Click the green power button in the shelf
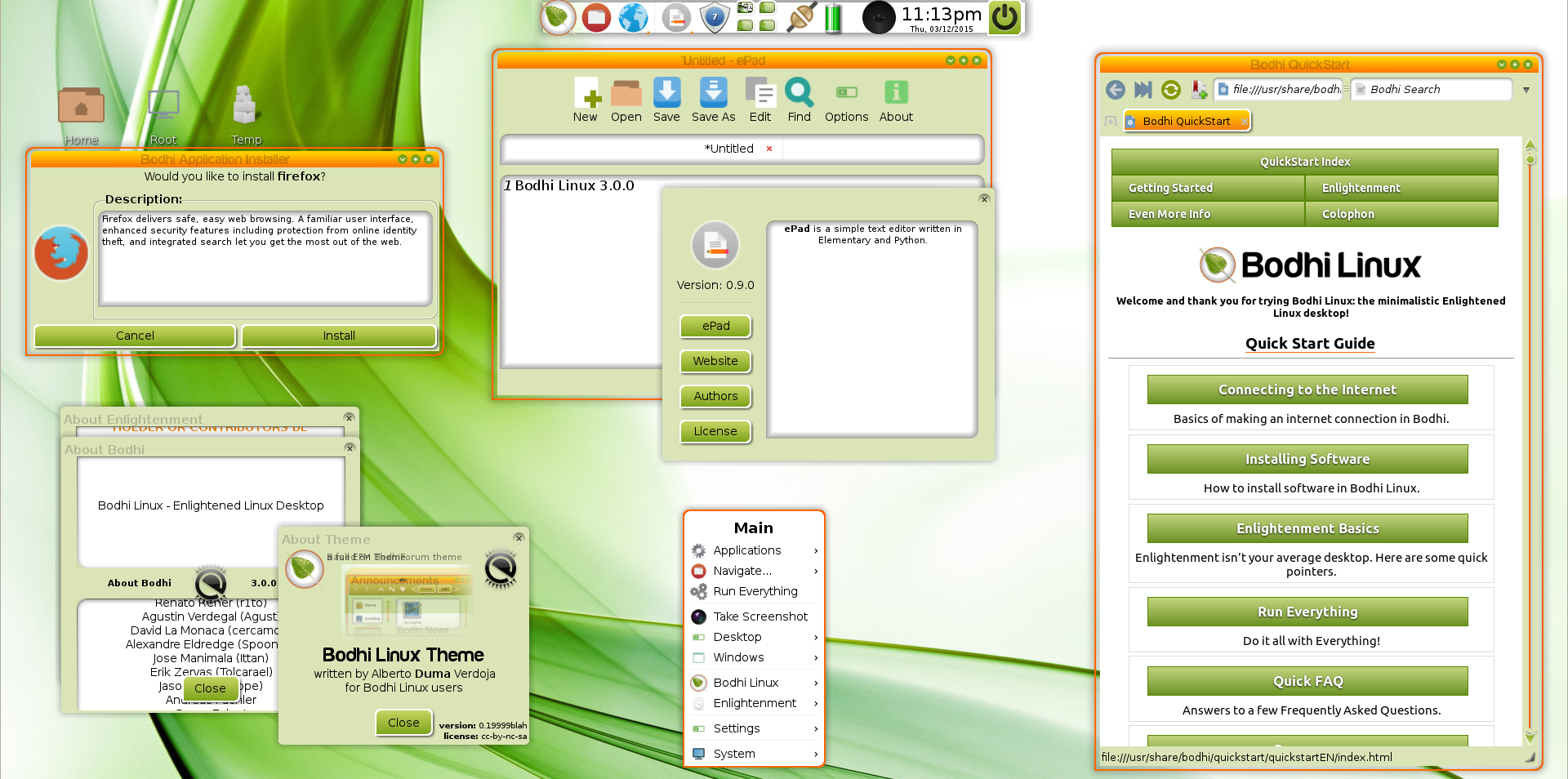This screenshot has height=779, width=1568. coord(1004,17)
